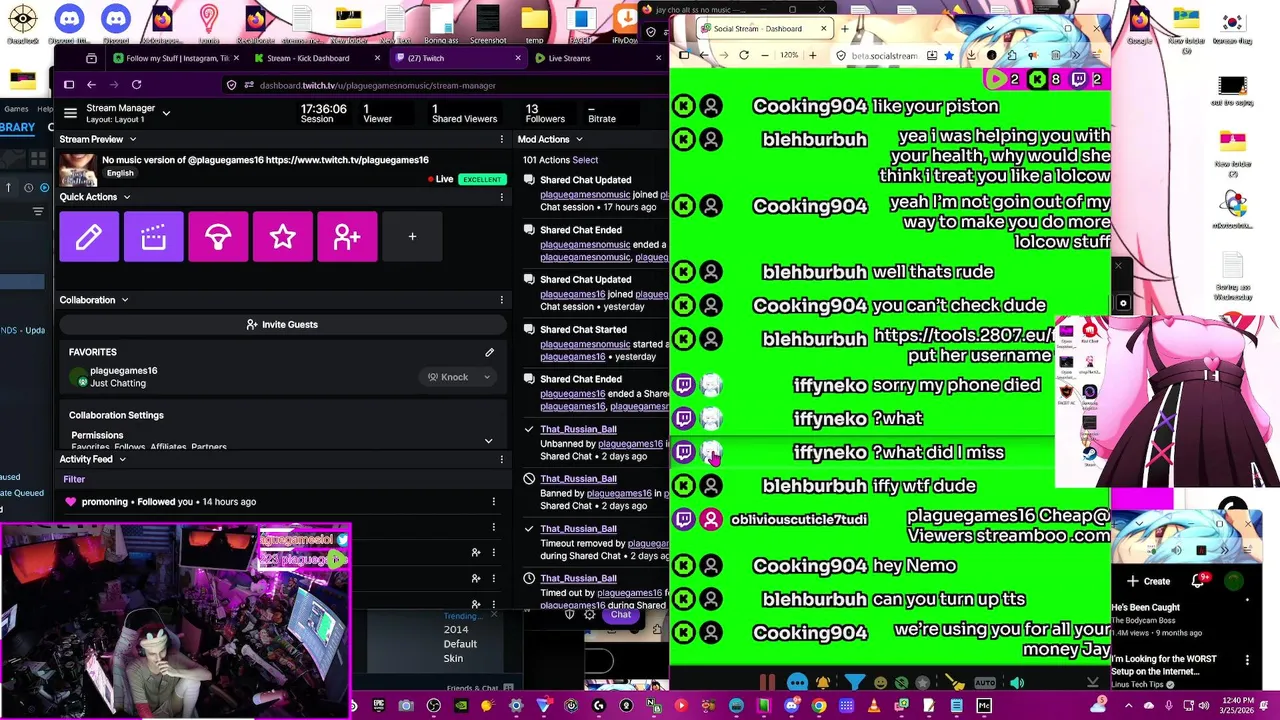This screenshot has width=1280, height=720.
Task: Click the Invite Guests button
Action: point(282,324)
